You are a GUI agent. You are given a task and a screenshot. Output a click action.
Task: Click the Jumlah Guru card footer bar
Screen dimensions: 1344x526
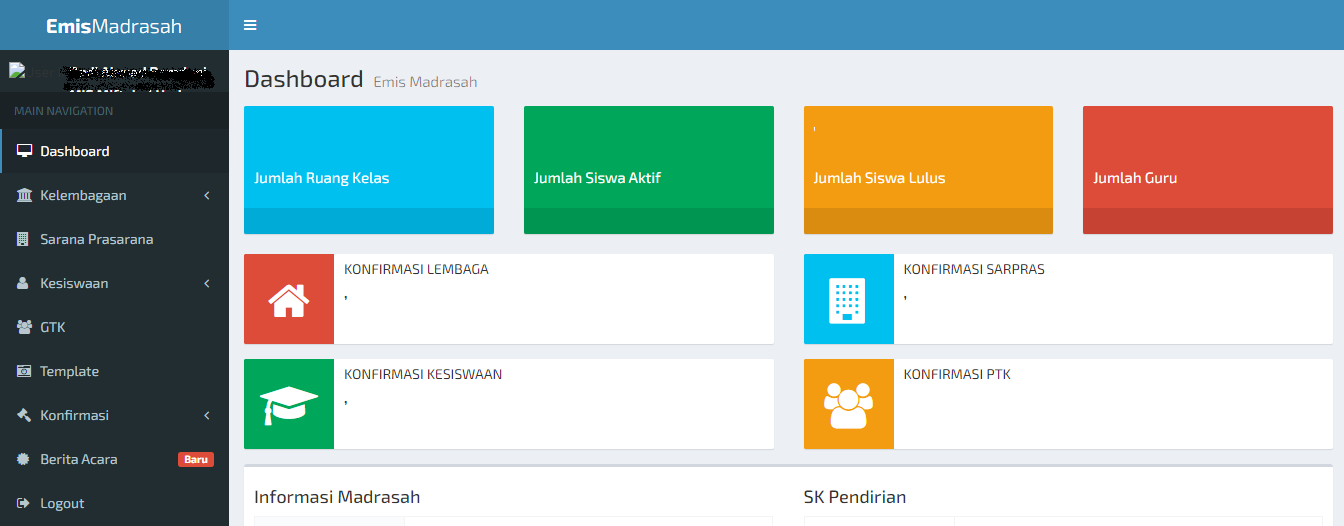(x=1208, y=221)
